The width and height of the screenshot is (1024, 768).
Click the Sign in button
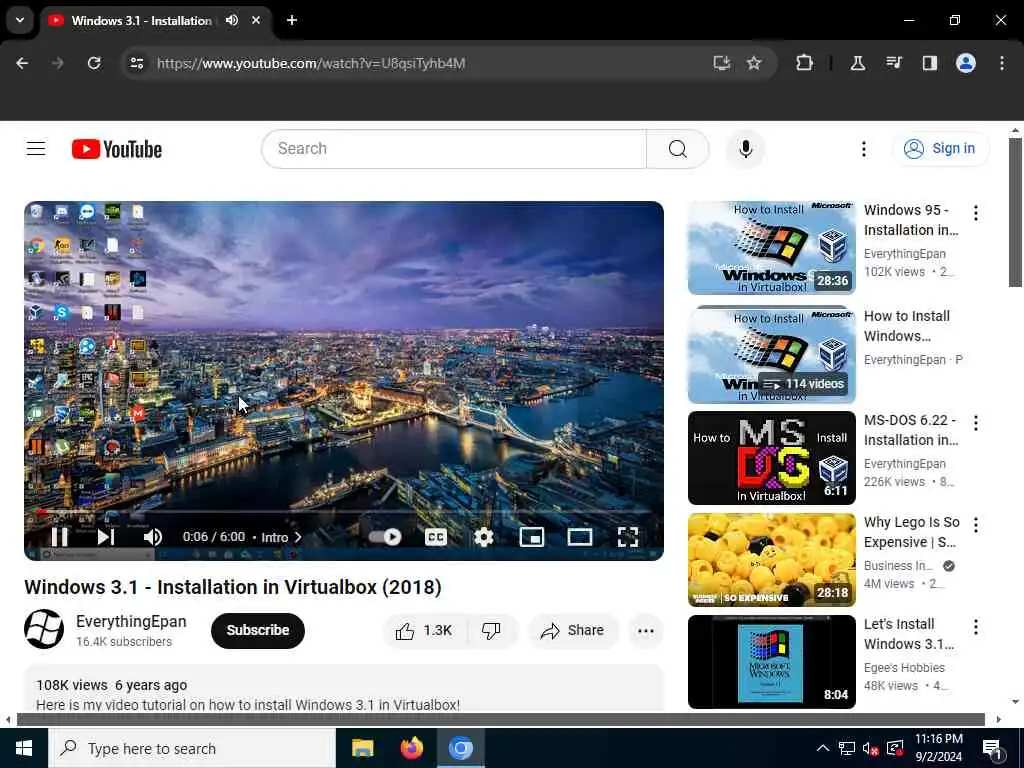pos(940,149)
